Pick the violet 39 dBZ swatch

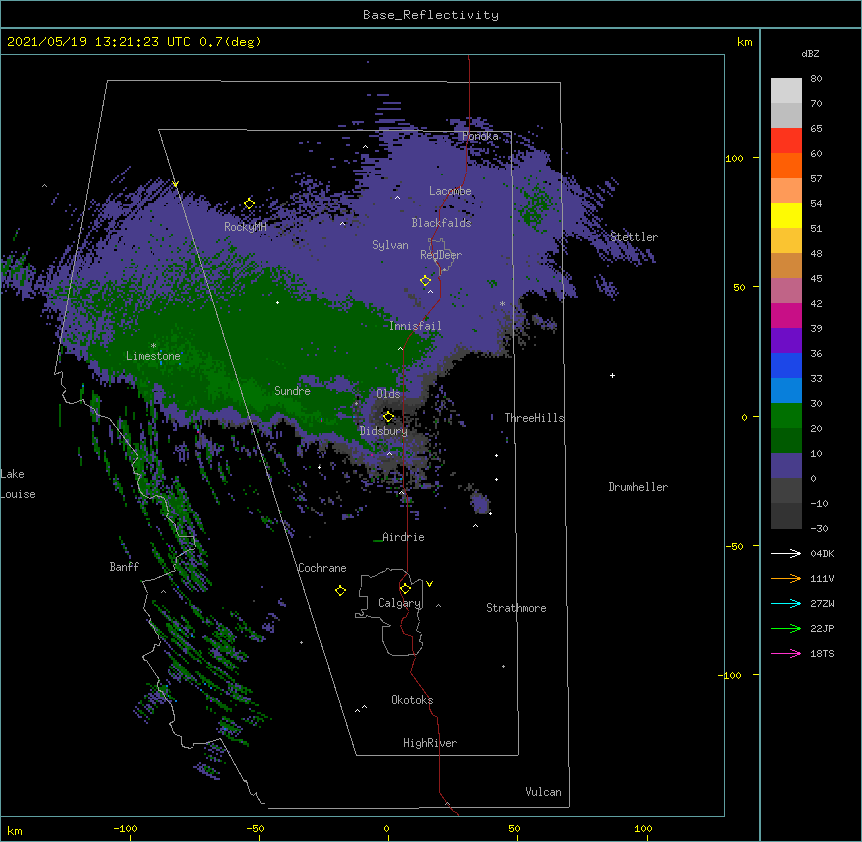tap(786, 340)
